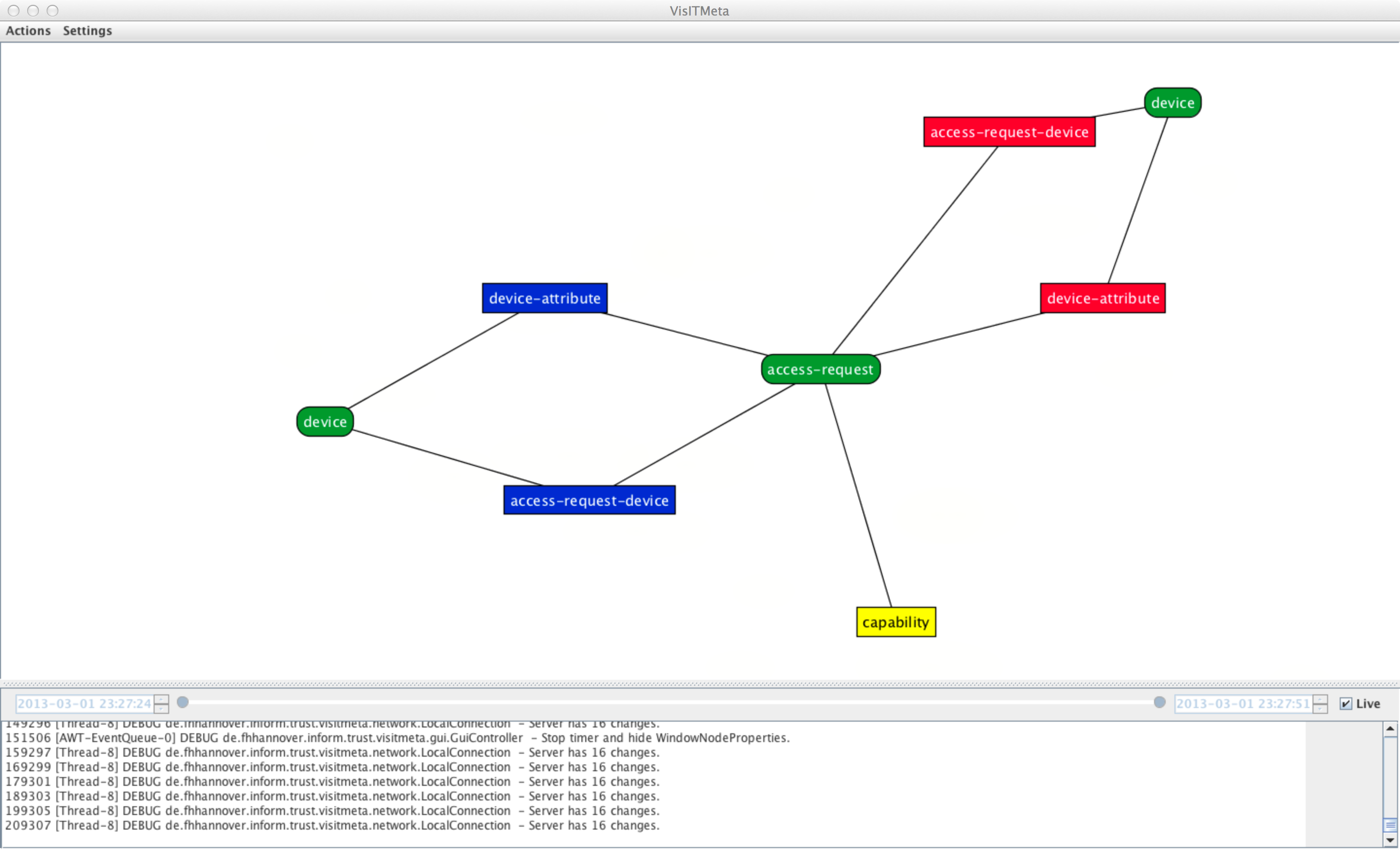Click log line starting with 151506
Image resolution: width=1400 pixels, height=850 pixels.
398,738
